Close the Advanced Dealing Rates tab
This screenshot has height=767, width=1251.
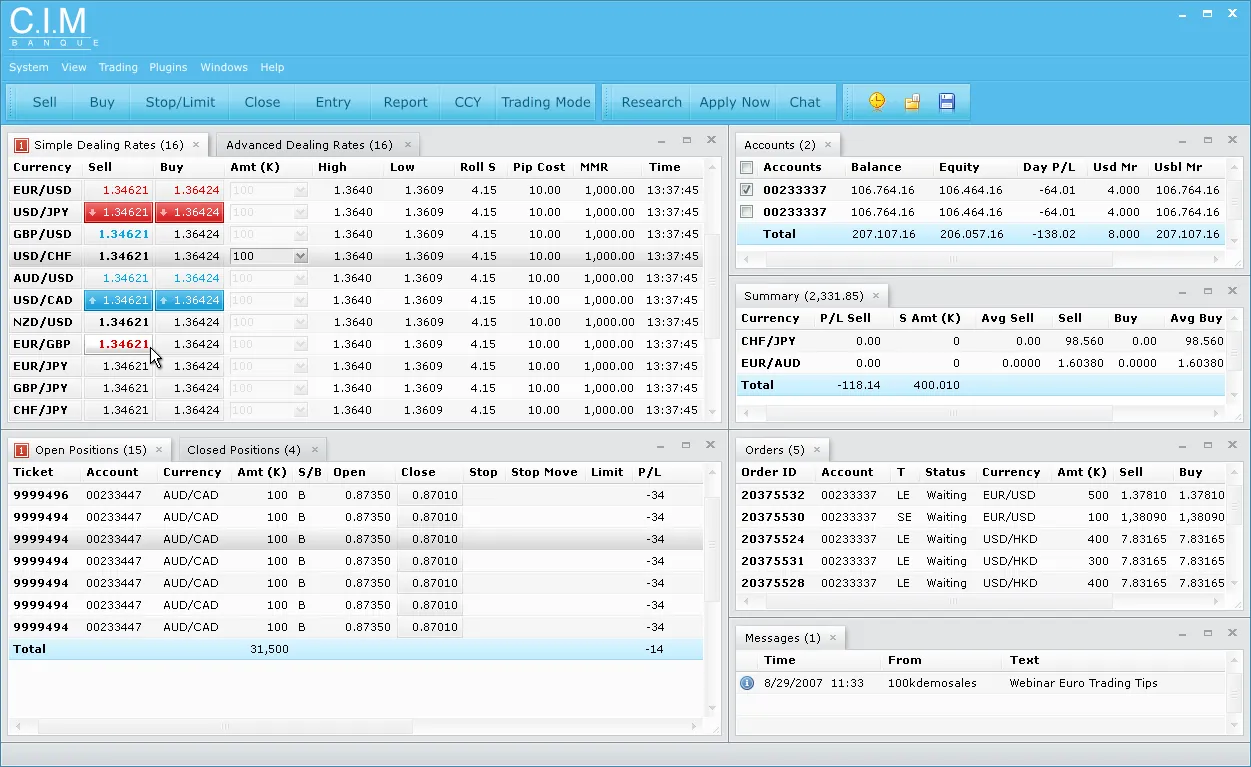407,145
